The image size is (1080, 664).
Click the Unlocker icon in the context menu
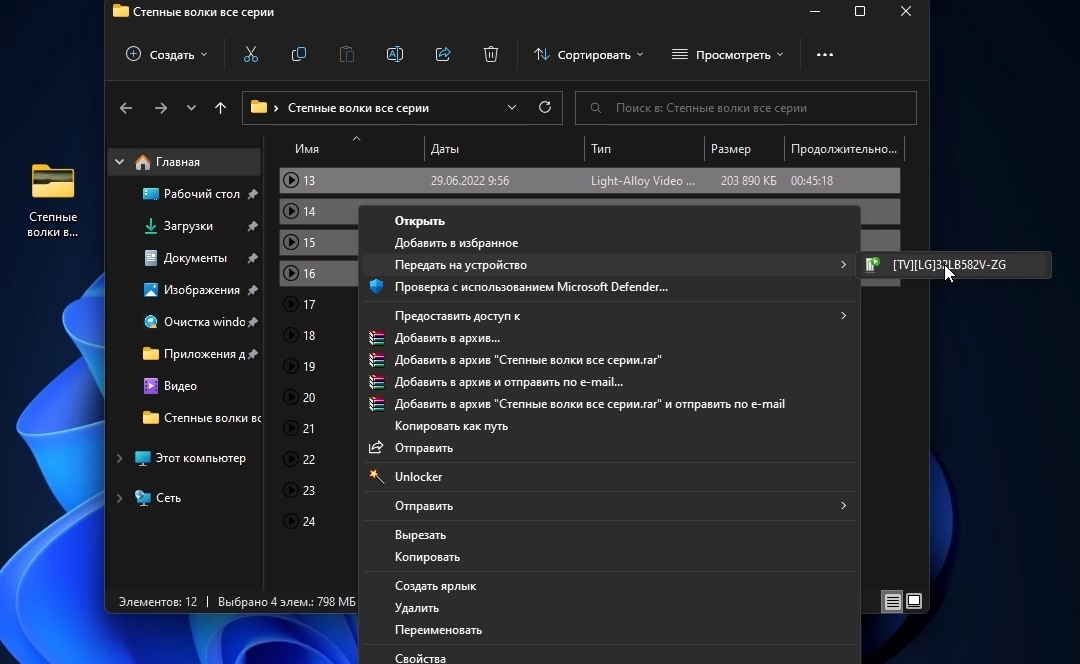[x=377, y=477]
